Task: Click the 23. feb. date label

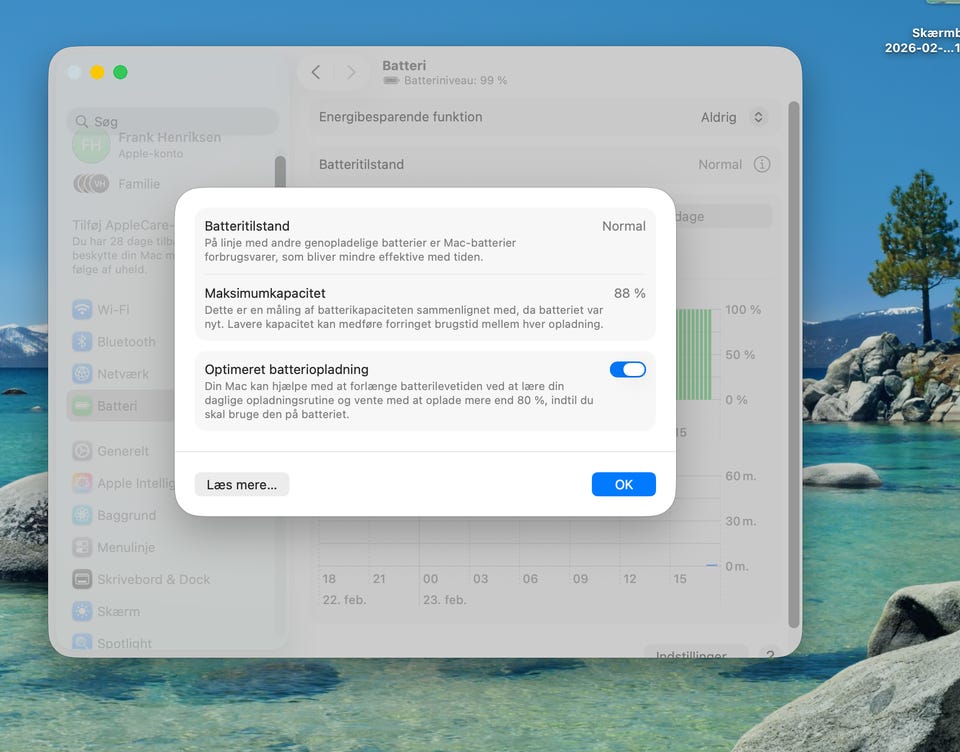Action: click(x=444, y=600)
